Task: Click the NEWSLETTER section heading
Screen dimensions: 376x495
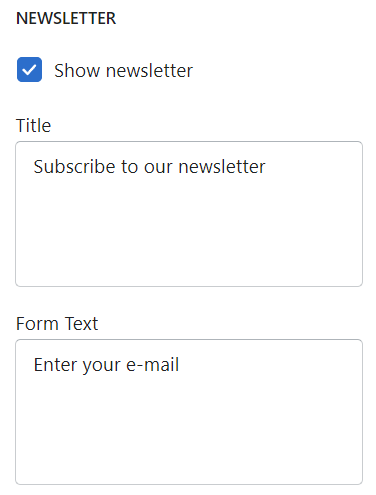Action: tap(66, 18)
